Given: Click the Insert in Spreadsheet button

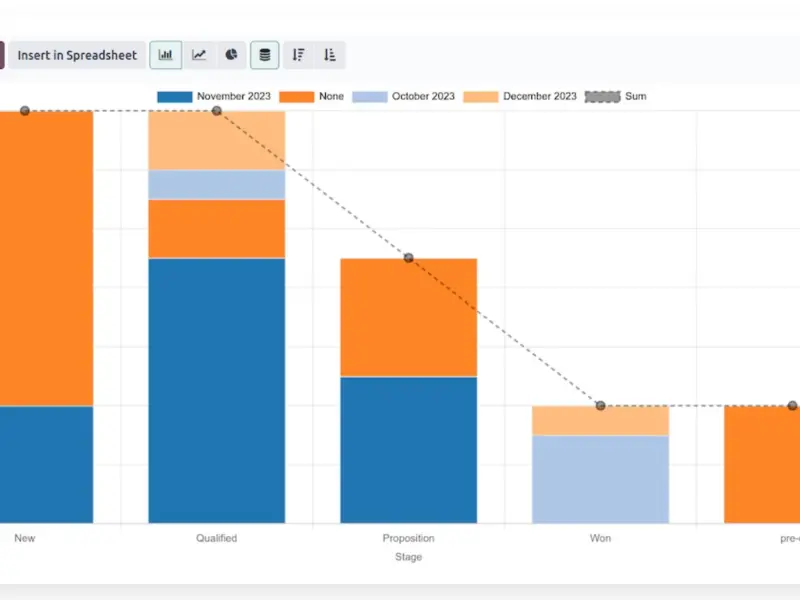Looking at the screenshot, I should pos(77,55).
